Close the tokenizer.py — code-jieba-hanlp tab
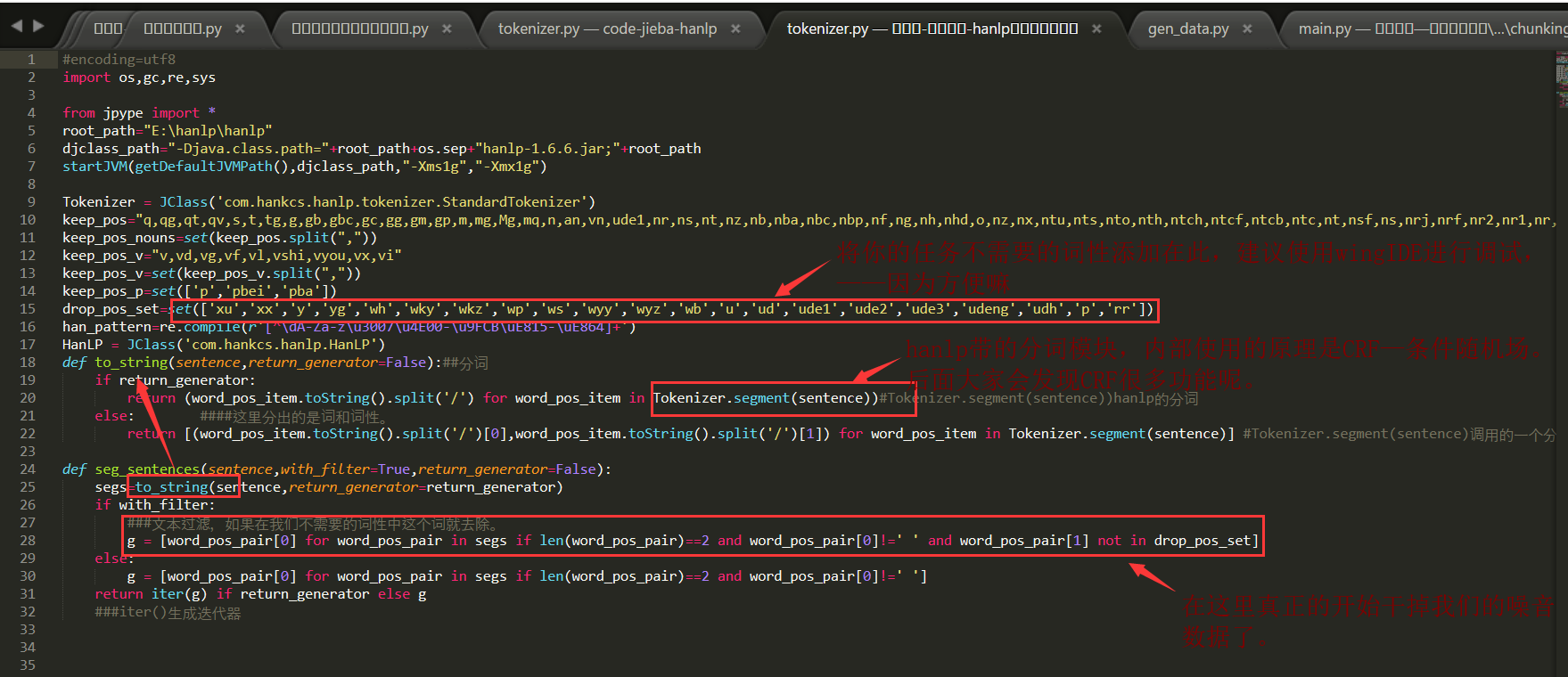 [735, 29]
